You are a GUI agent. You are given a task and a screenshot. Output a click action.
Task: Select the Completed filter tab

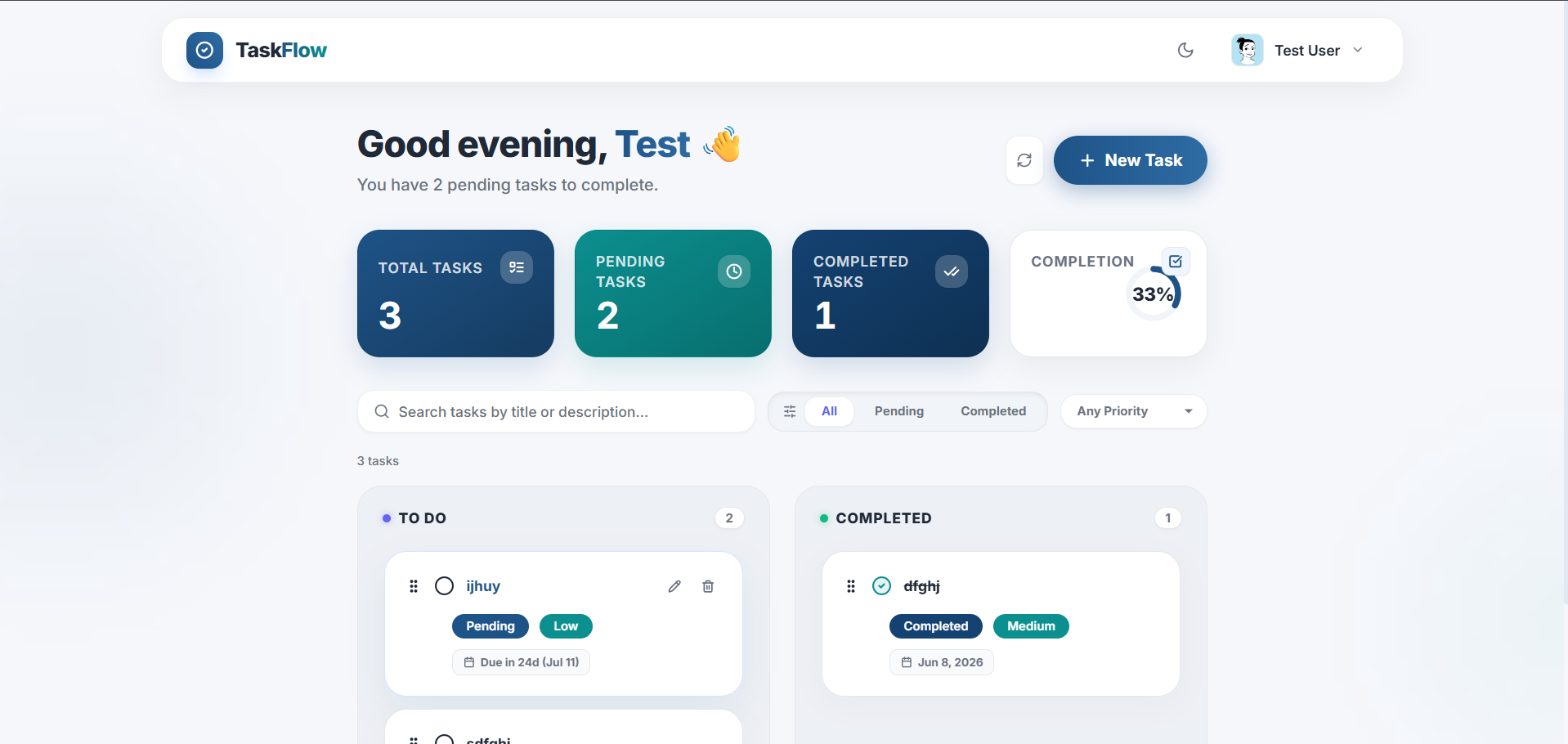(993, 411)
